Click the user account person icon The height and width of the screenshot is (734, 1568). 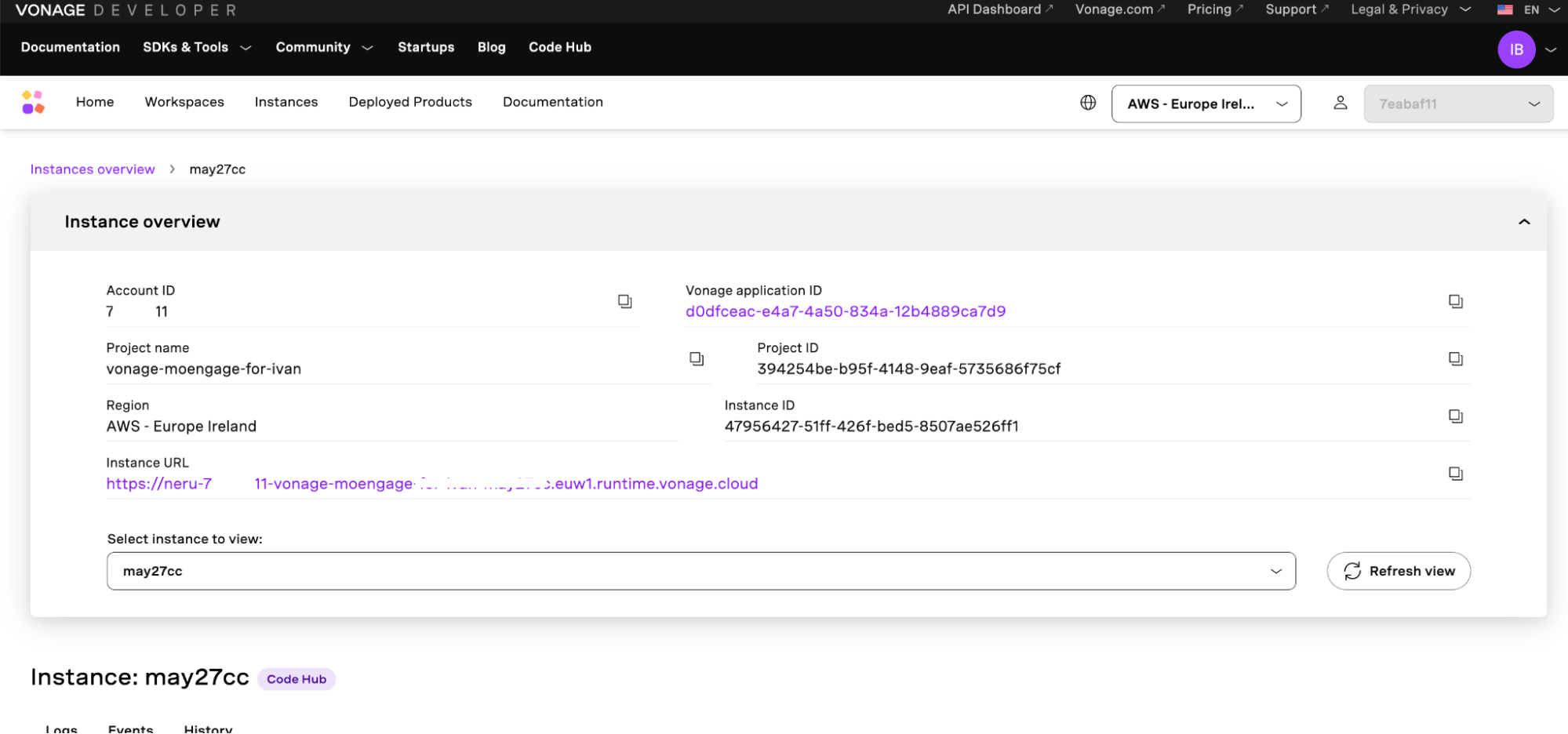coord(1341,103)
